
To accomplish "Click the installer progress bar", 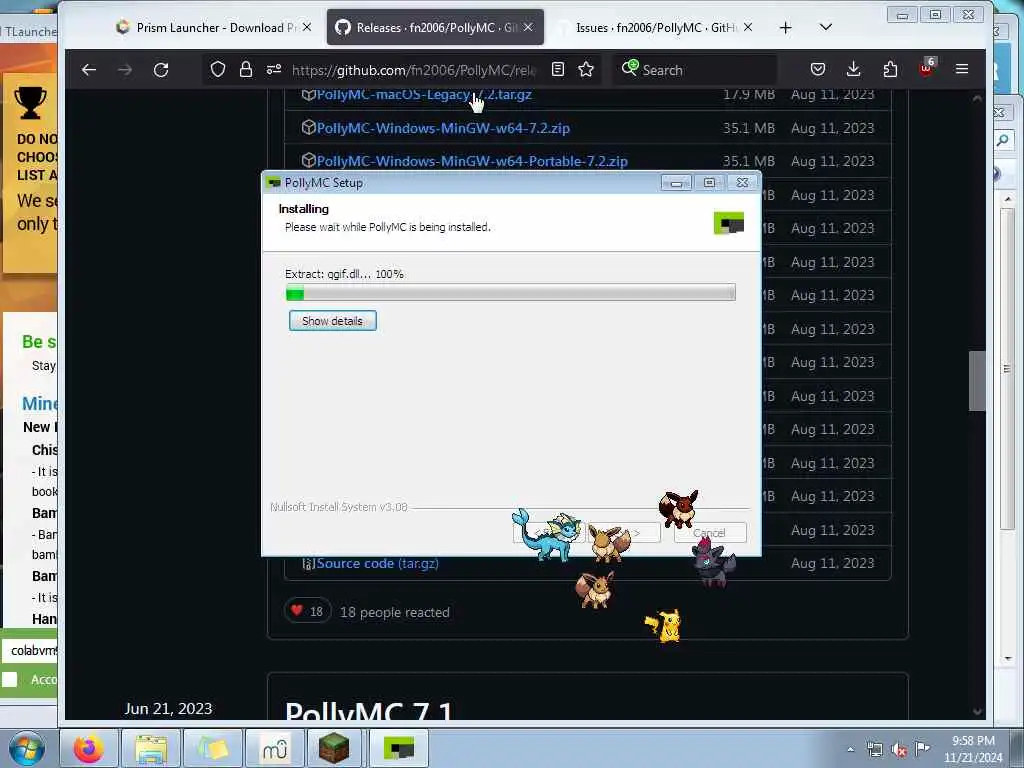I will (511, 293).
